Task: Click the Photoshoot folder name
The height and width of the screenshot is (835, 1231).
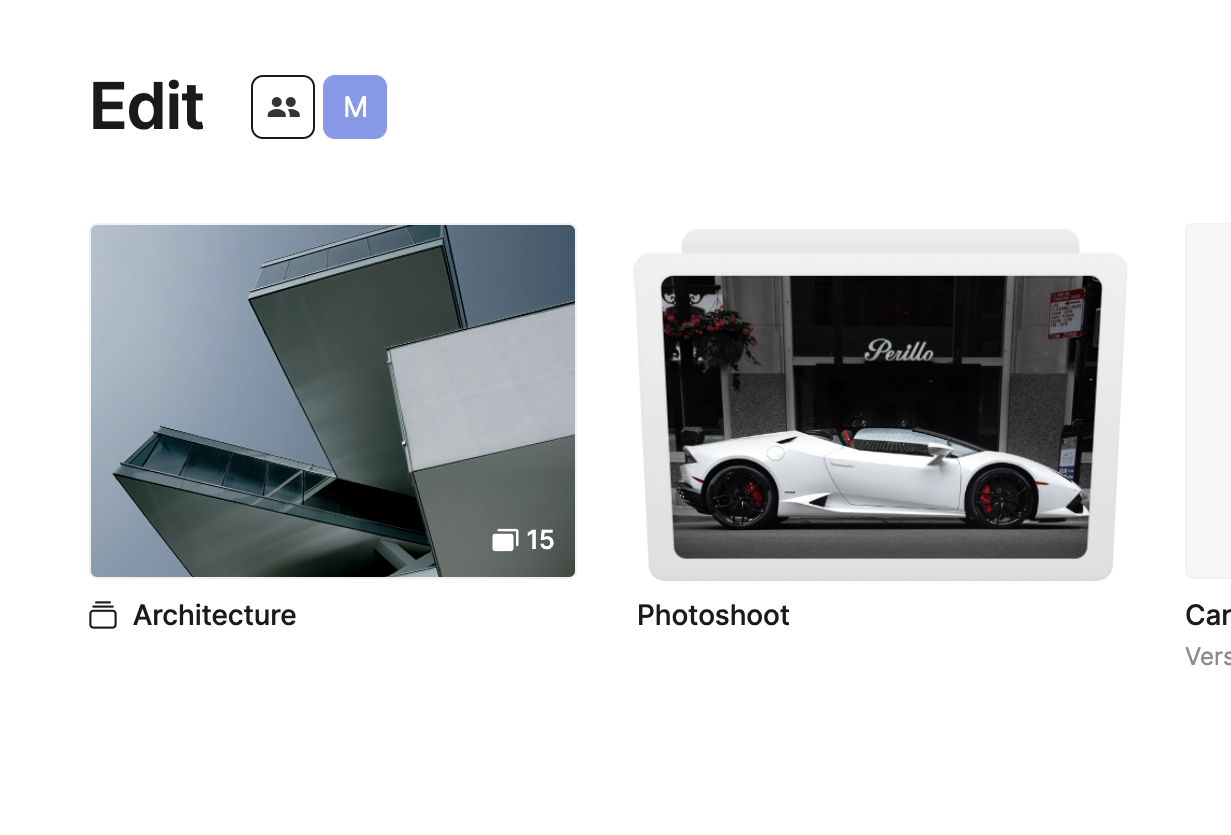Action: click(713, 615)
